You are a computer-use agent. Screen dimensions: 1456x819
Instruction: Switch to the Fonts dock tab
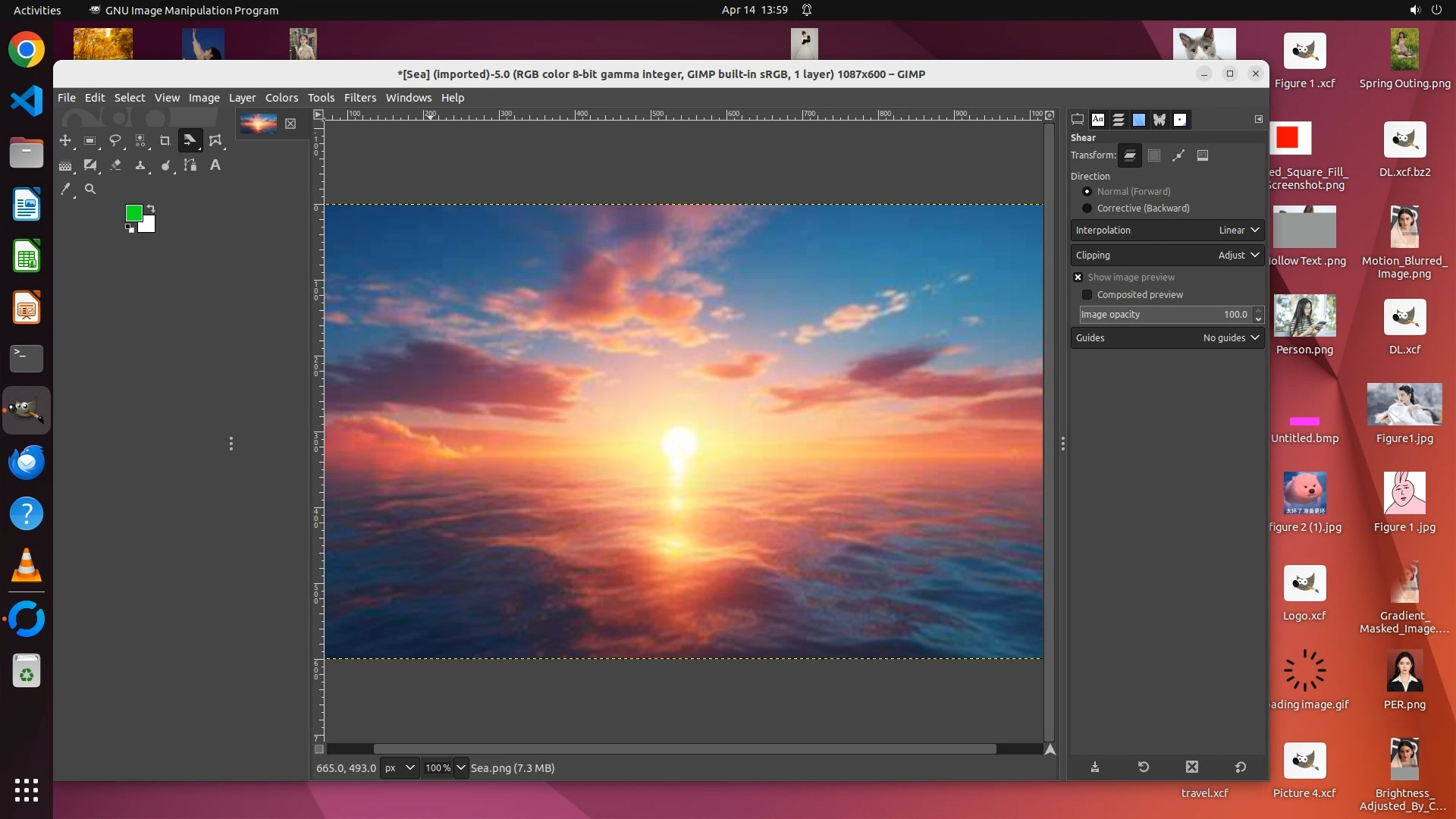(x=1098, y=119)
